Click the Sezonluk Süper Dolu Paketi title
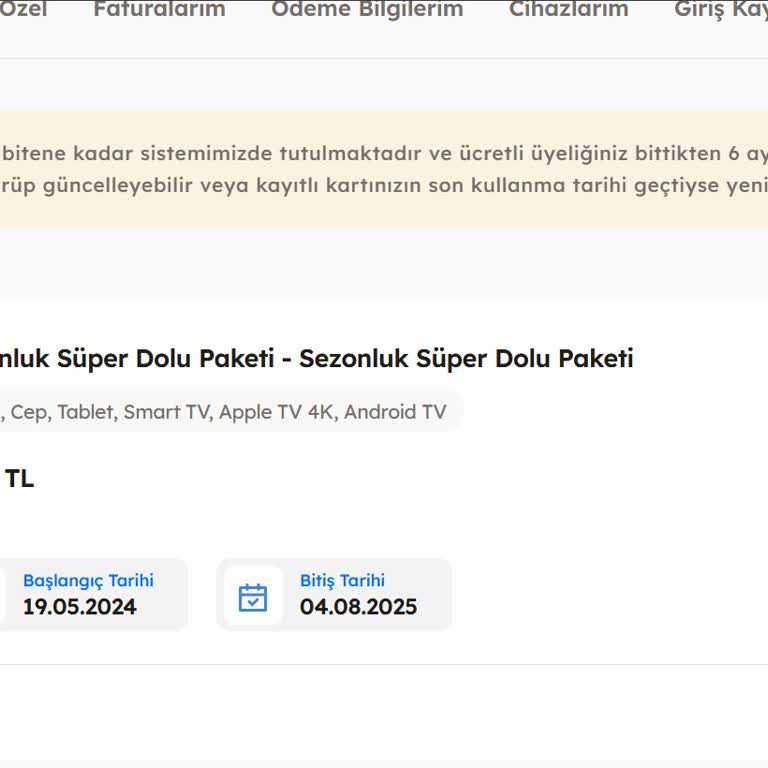The width and height of the screenshot is (768, 768). click(x=466, y=358)
